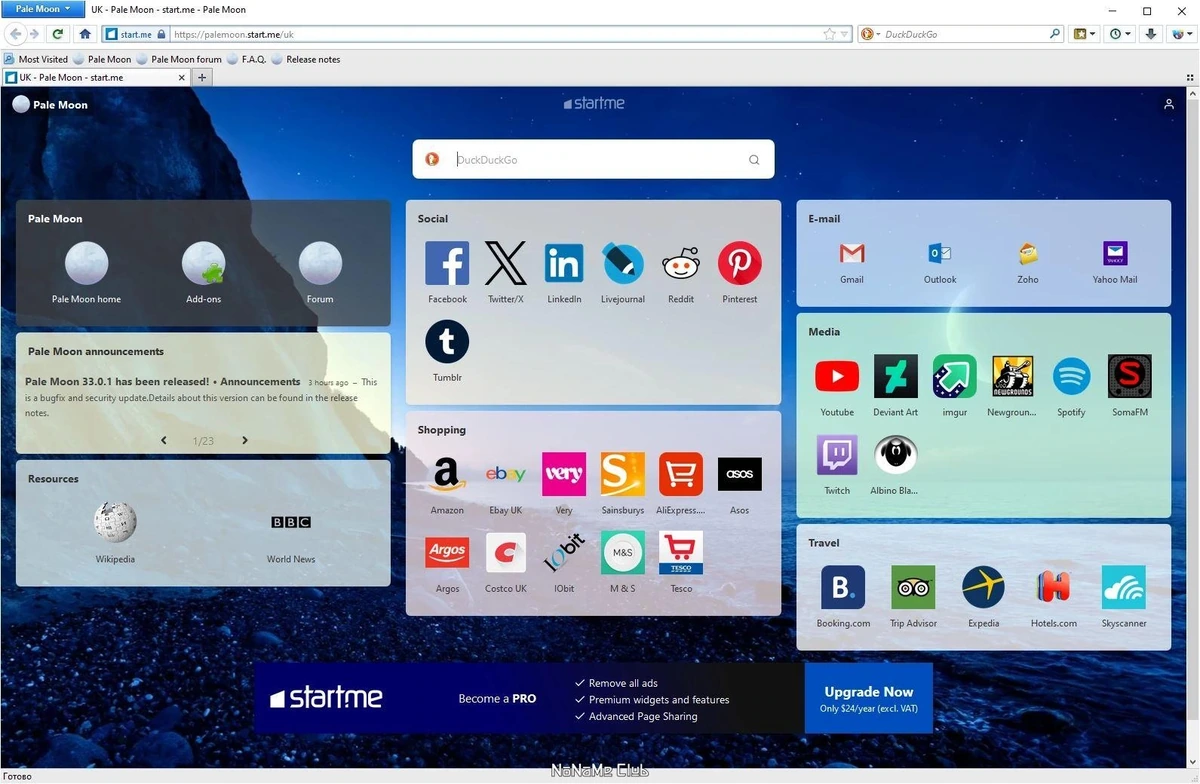Go to next announcement with right chevron

245,440
